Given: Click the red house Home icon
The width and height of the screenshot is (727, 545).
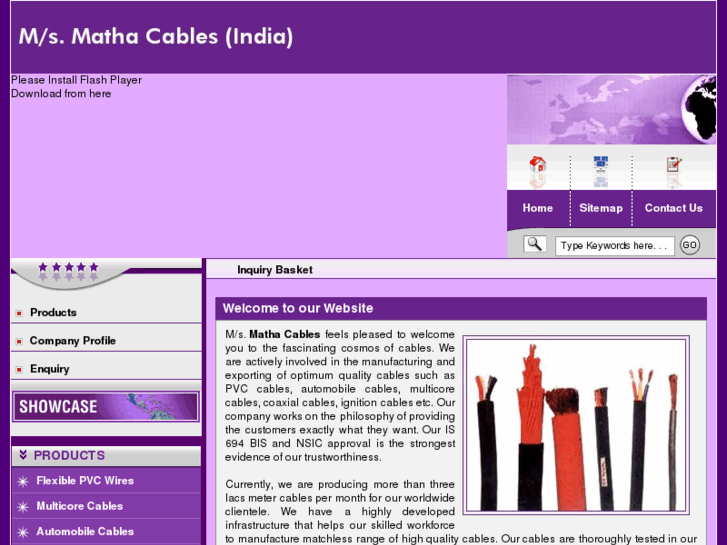Looking at the screenshot, I should pos(537,165).
